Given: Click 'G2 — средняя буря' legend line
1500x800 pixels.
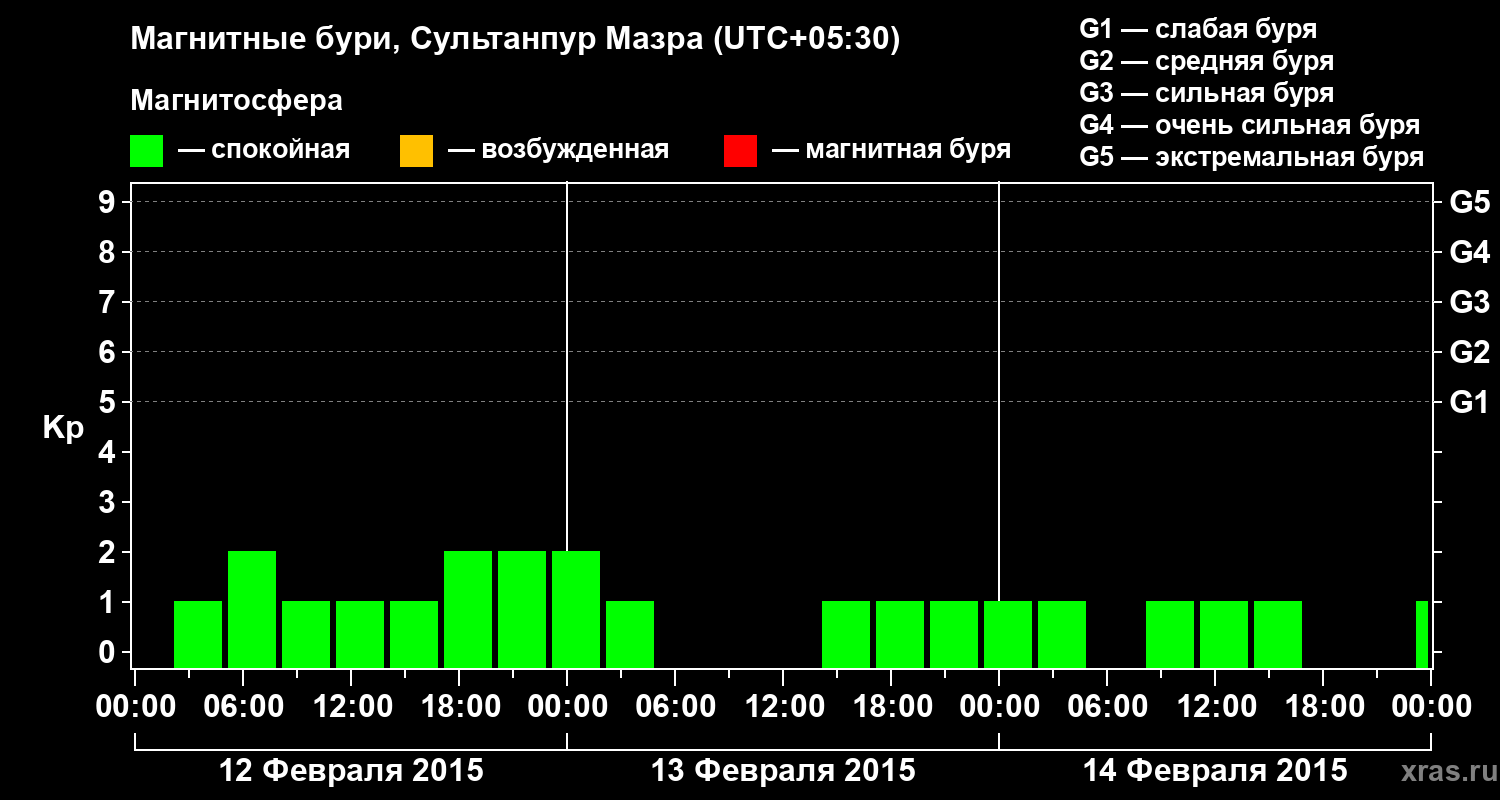Looking at the screenshot, I should 1206,61.
